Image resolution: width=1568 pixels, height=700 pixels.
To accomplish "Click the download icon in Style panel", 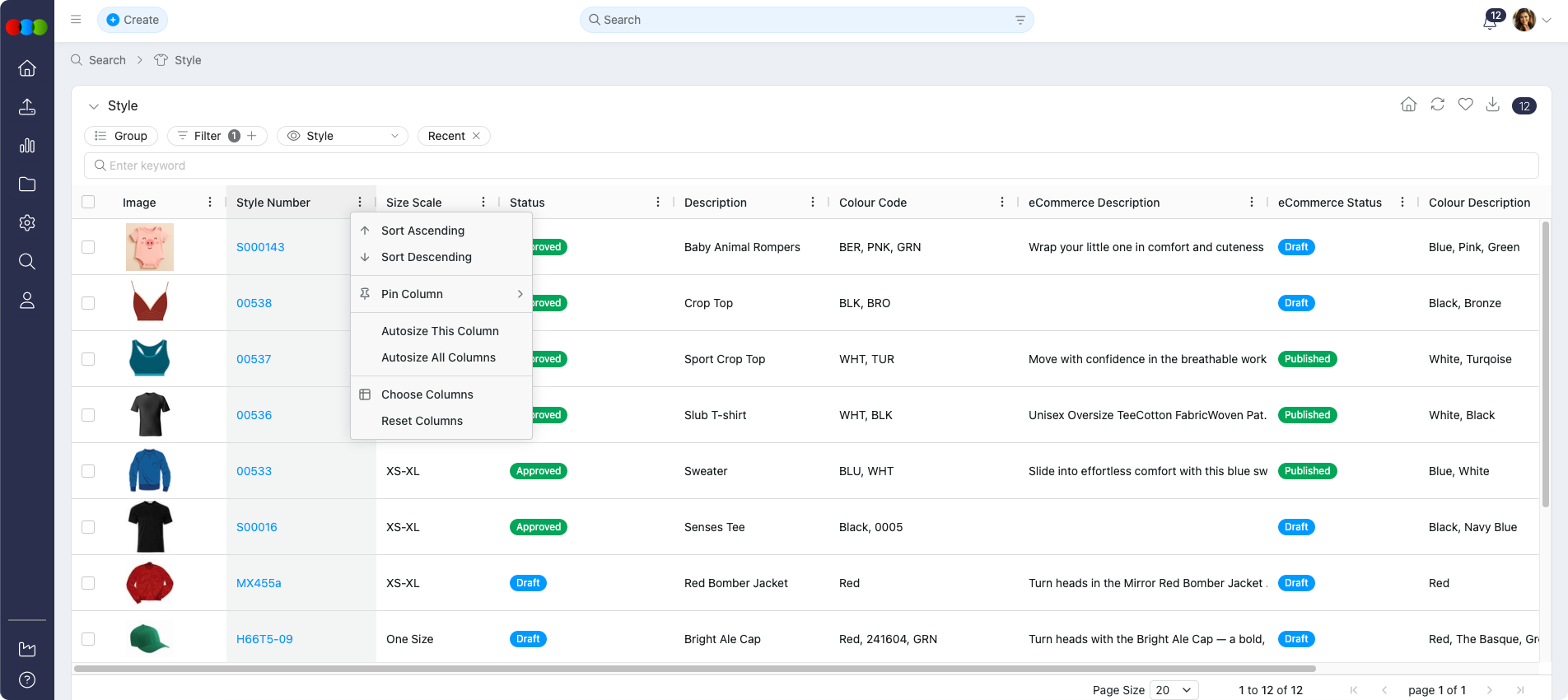I will pyautogui.click(x=1492, y=105).
